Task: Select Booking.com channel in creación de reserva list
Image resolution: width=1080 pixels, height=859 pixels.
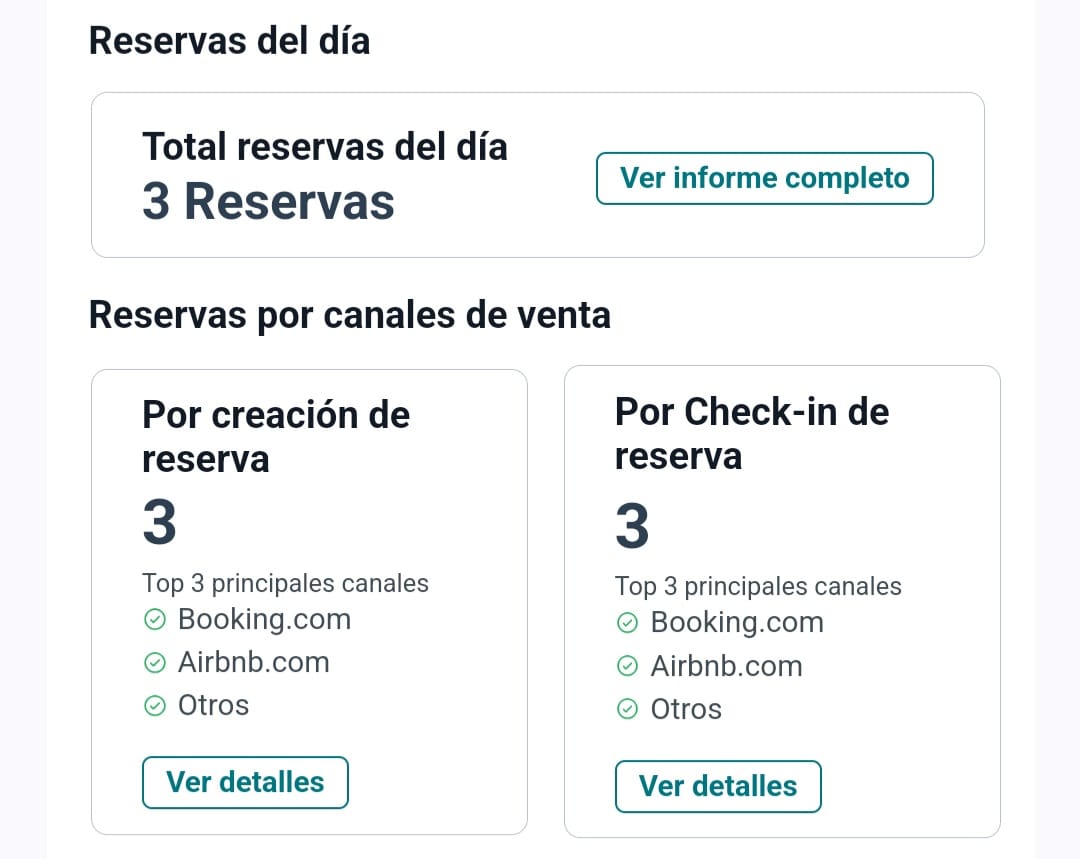Action: click(264, 620)
